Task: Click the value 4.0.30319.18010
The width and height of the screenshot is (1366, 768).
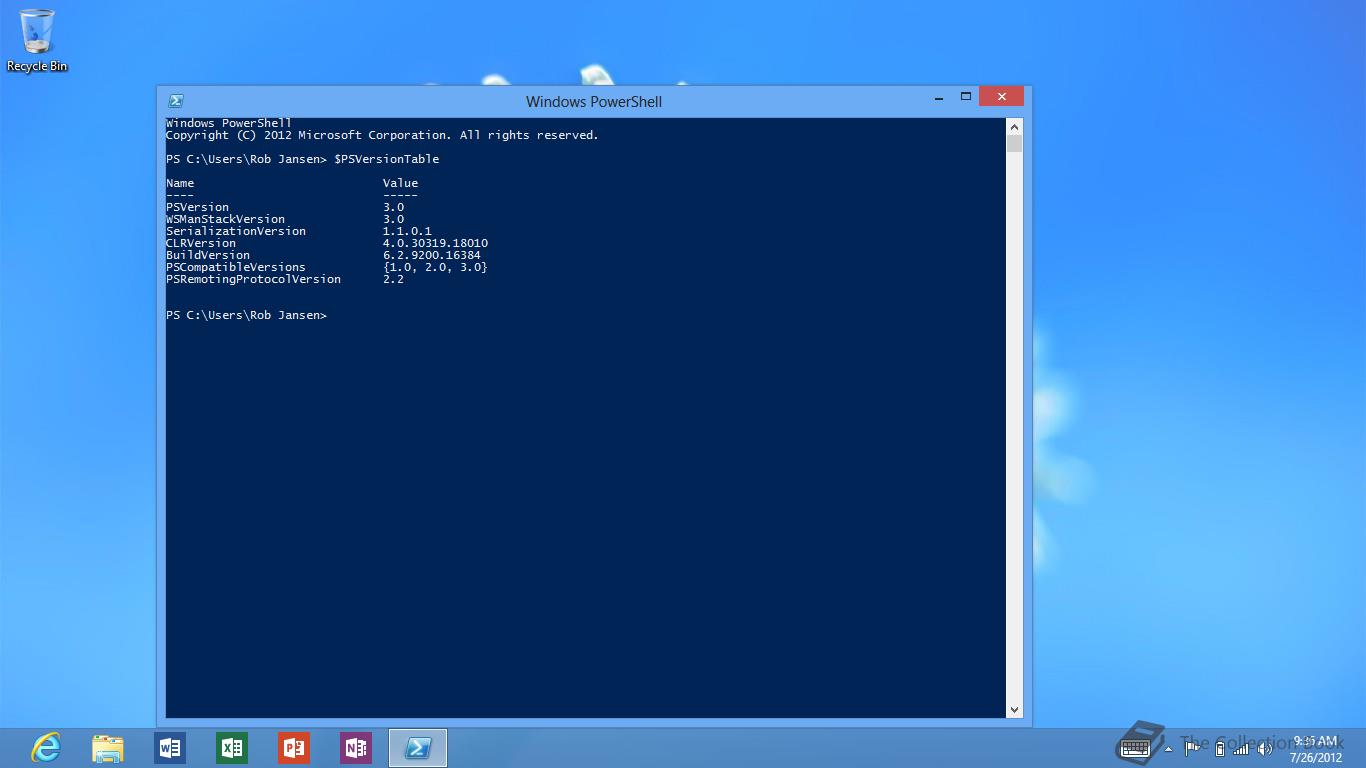Action: click(435, 243)
